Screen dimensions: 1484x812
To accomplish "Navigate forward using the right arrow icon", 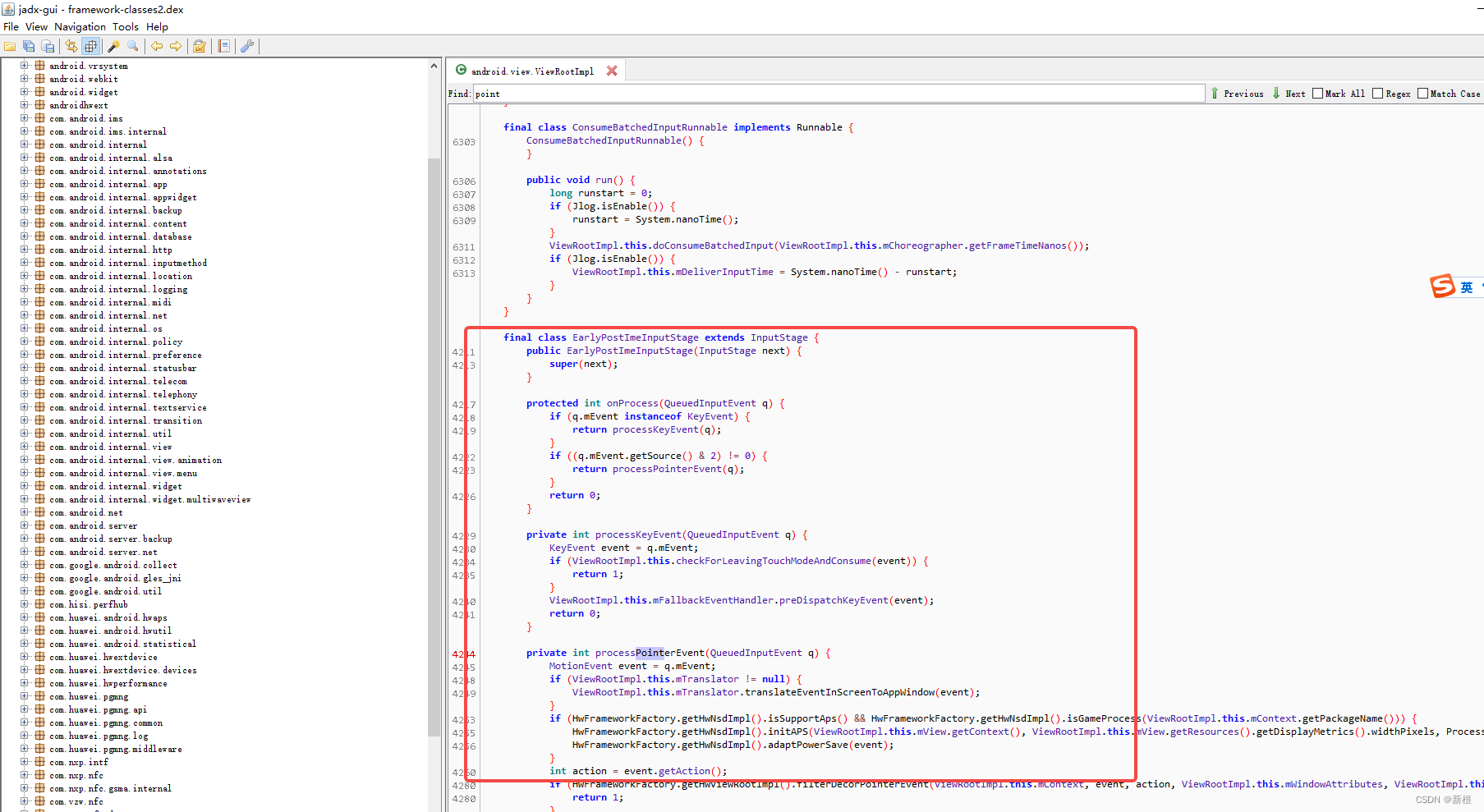I will coord(175,46).
